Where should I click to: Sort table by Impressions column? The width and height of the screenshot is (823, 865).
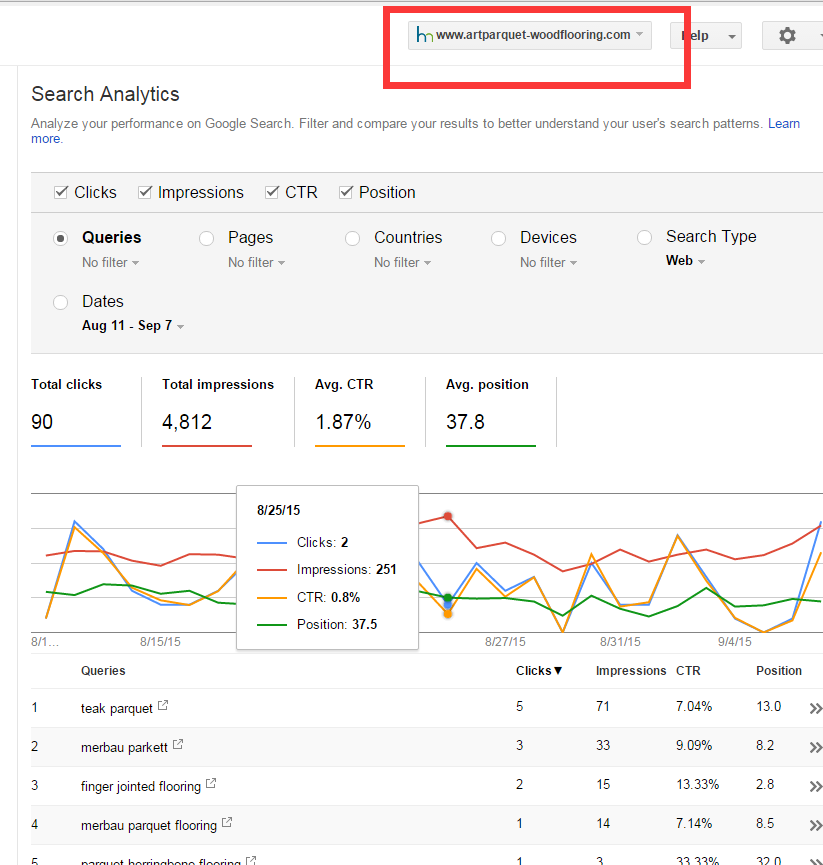631,671
